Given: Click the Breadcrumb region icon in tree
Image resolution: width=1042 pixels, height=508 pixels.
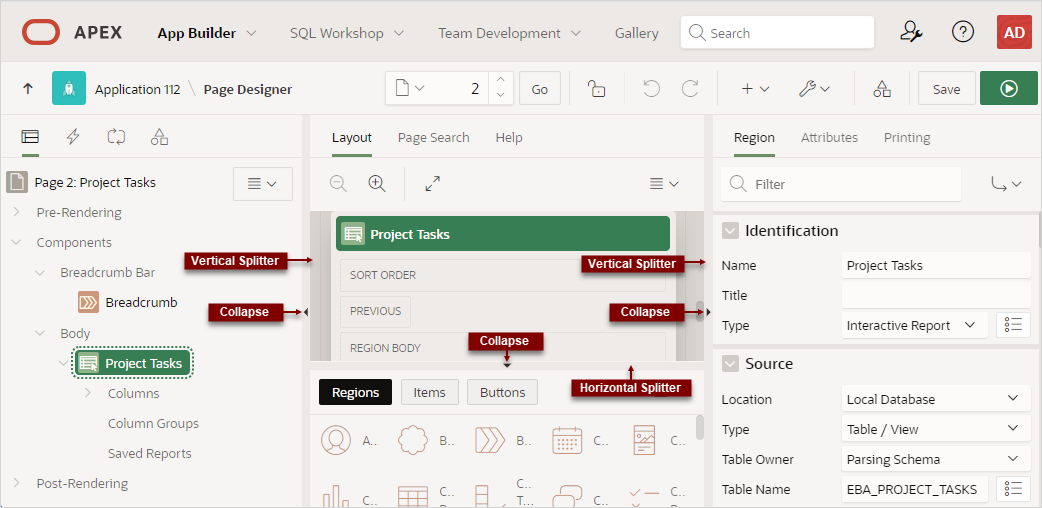Looking at the screenshot, I should (88, 303).
